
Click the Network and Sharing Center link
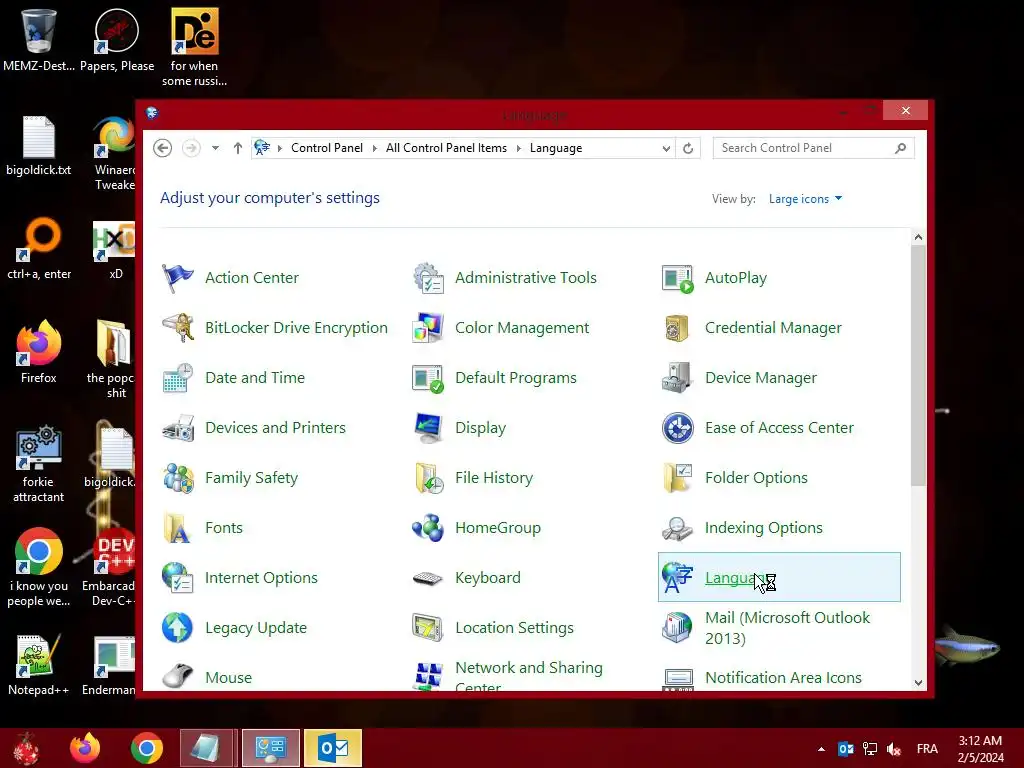528,677
